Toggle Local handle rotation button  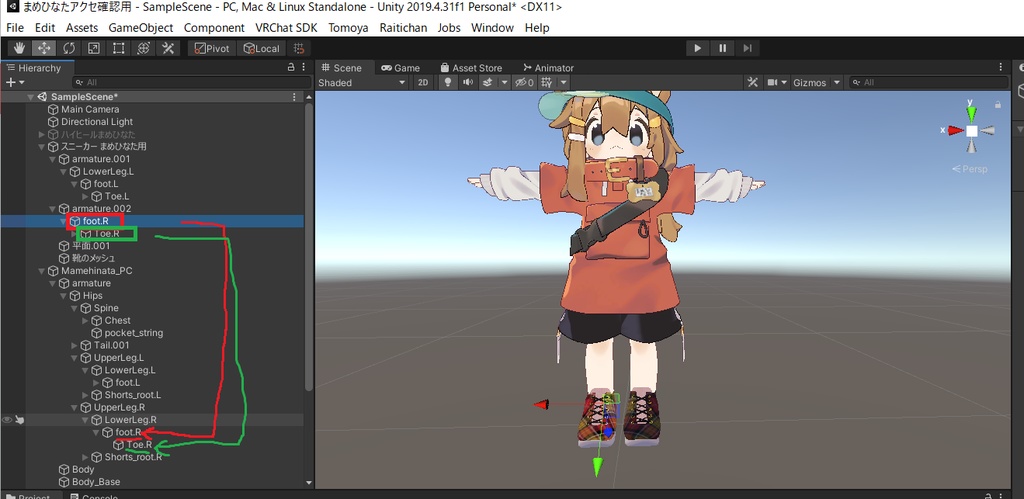click(261, 48)
